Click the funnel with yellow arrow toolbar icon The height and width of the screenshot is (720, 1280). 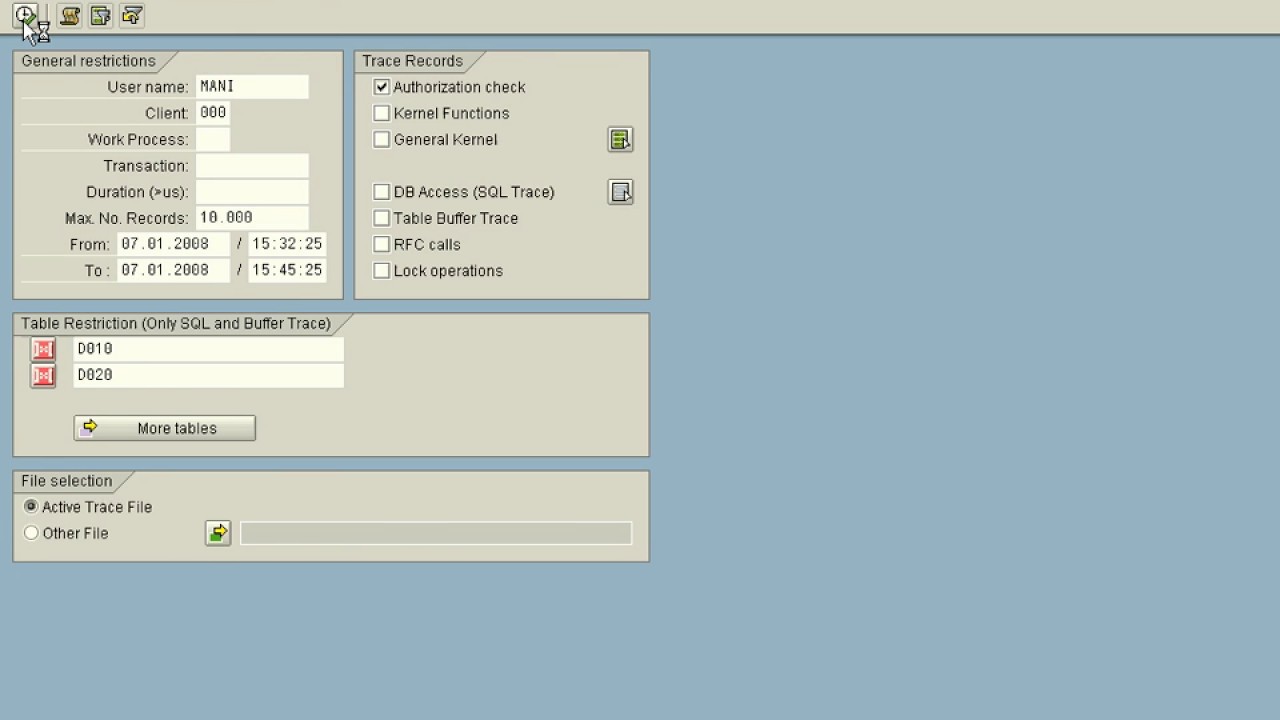[x=132, y=15]
